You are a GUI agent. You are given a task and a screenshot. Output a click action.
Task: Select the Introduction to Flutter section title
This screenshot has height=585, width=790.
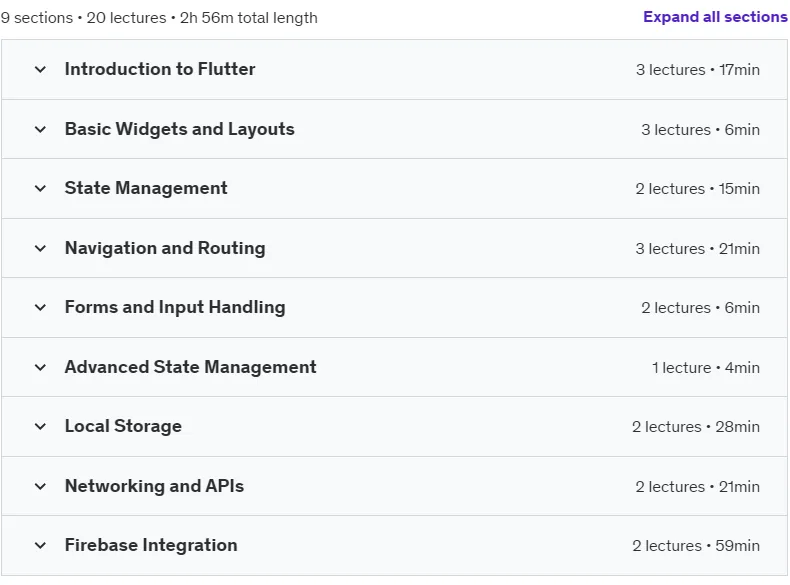(x=160, y=69)
